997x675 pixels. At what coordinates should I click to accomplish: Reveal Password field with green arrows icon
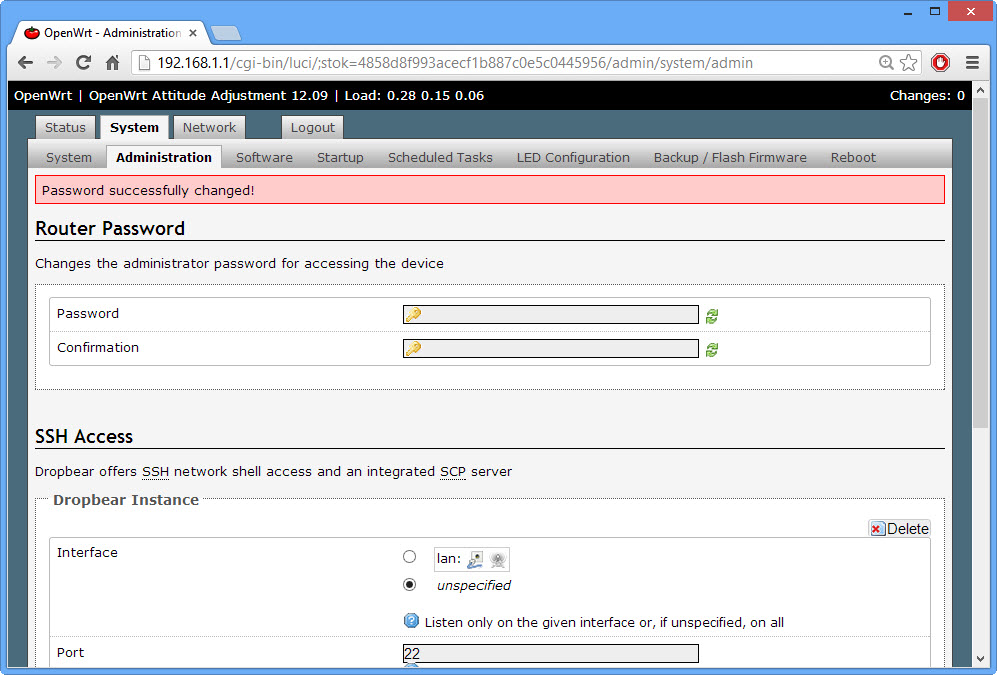712,316
